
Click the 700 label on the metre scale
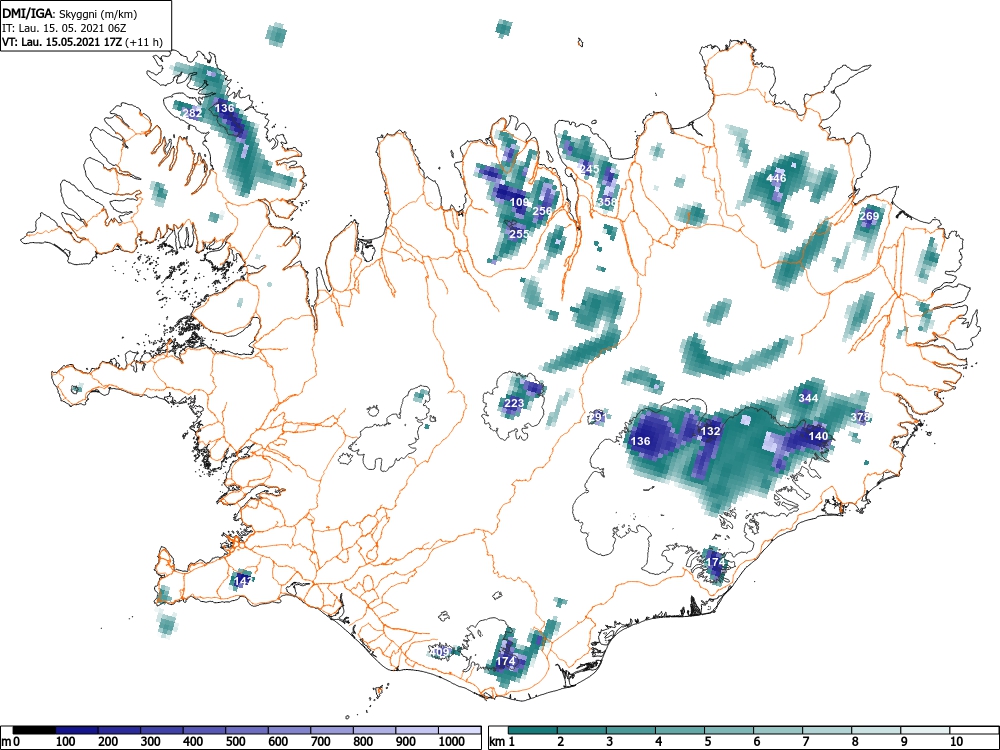321,742
